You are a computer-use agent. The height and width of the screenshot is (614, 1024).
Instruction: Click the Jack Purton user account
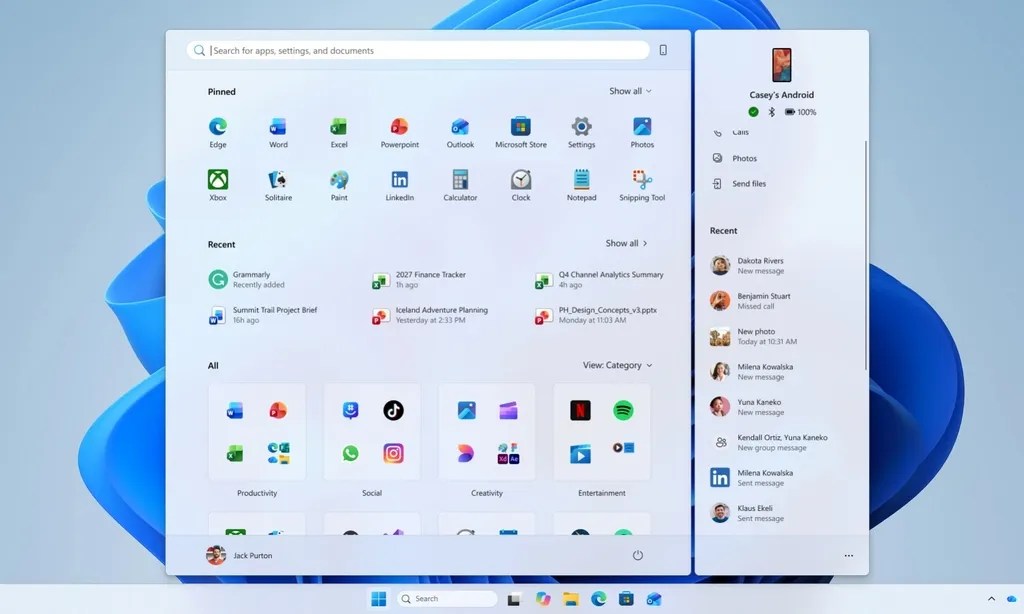(239, 555)
